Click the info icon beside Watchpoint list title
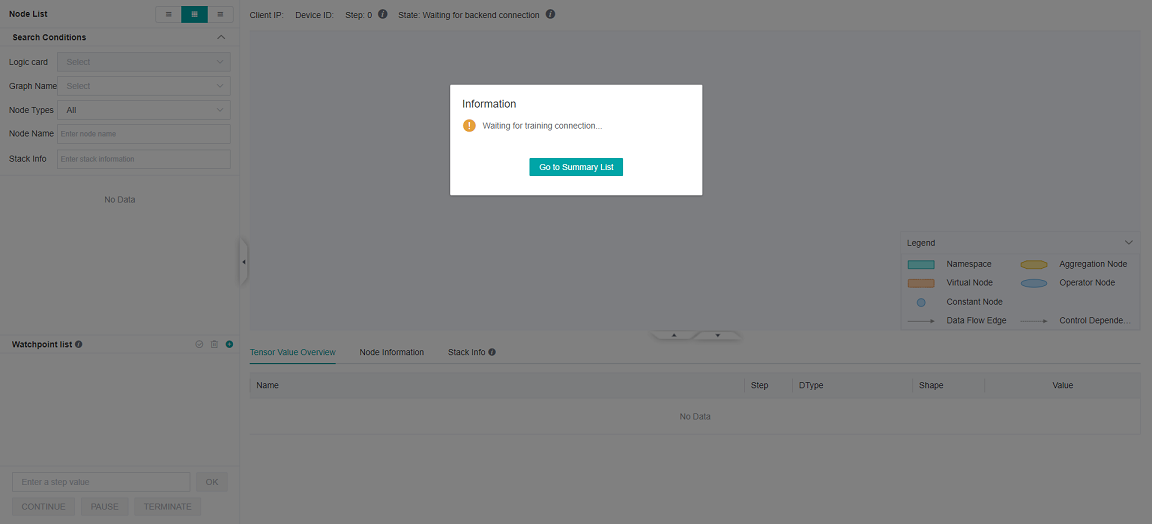This screenshot has height=524, width=1152. click(x=79, y=344)
